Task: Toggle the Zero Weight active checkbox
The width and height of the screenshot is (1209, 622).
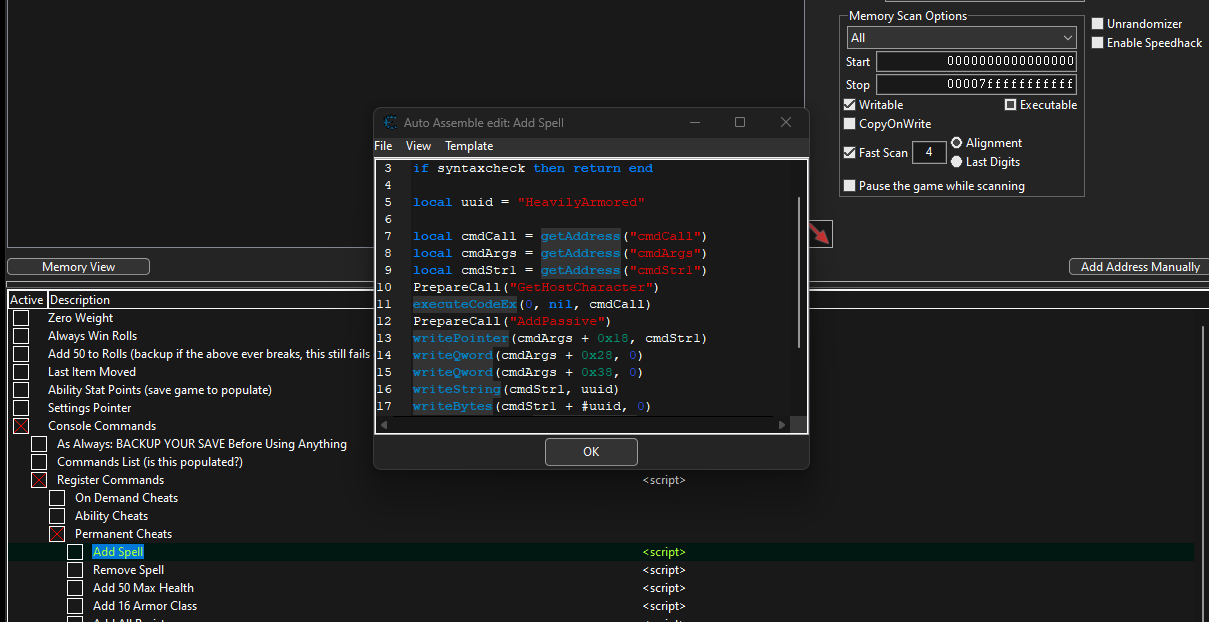Action: (x=21, y=318)
